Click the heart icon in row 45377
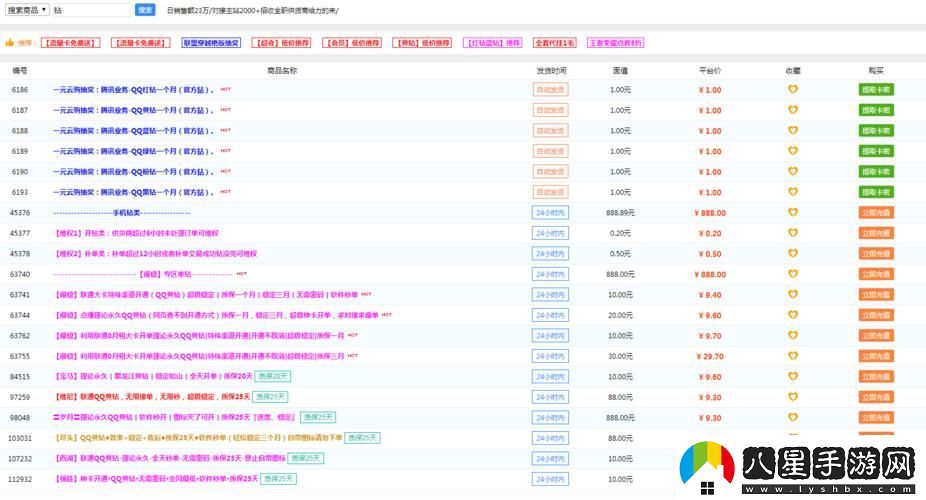 793,233
